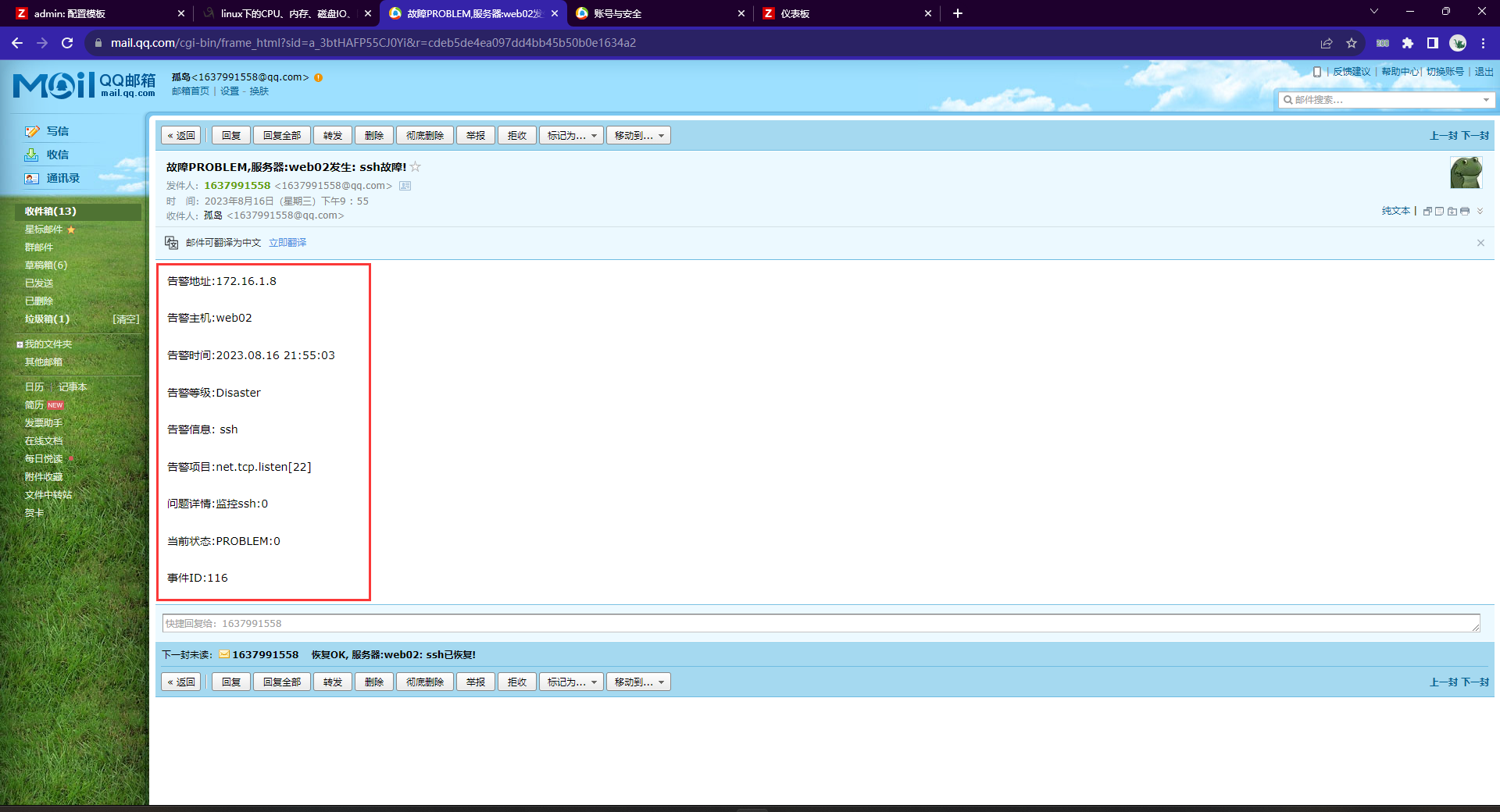This screenshot has height=812, width=1500.
Task: Switch to 仪表板 tab
Action: 847,13
